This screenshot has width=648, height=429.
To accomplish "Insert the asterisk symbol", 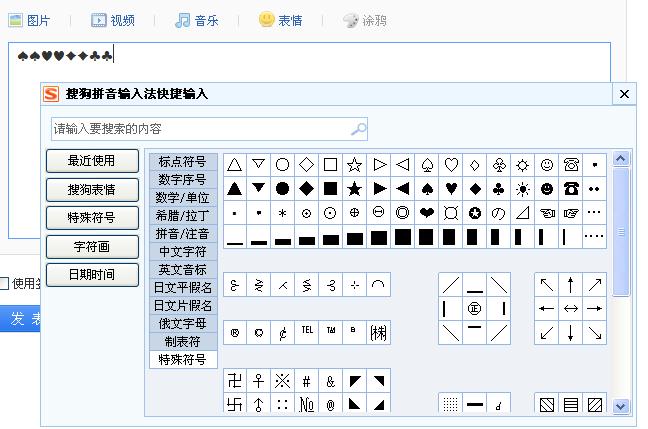I will click(x=283, y=213).
